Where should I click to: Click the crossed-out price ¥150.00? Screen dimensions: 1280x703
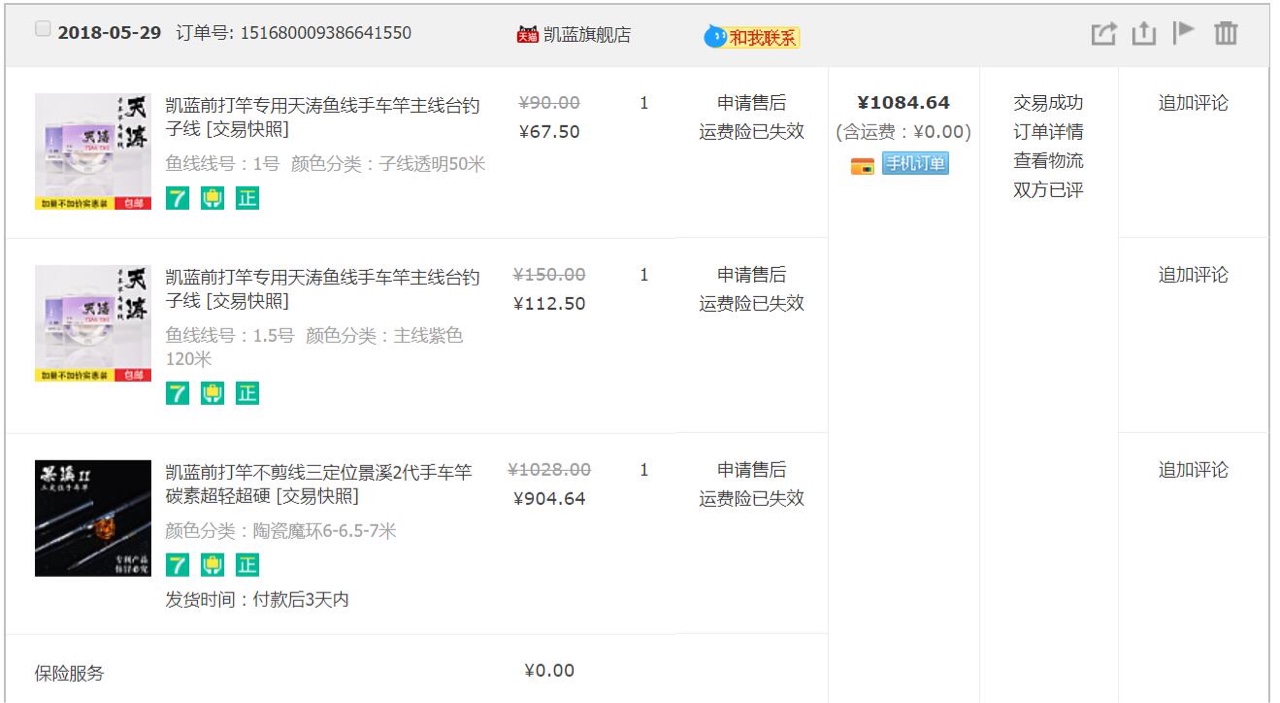pos(549,275)
